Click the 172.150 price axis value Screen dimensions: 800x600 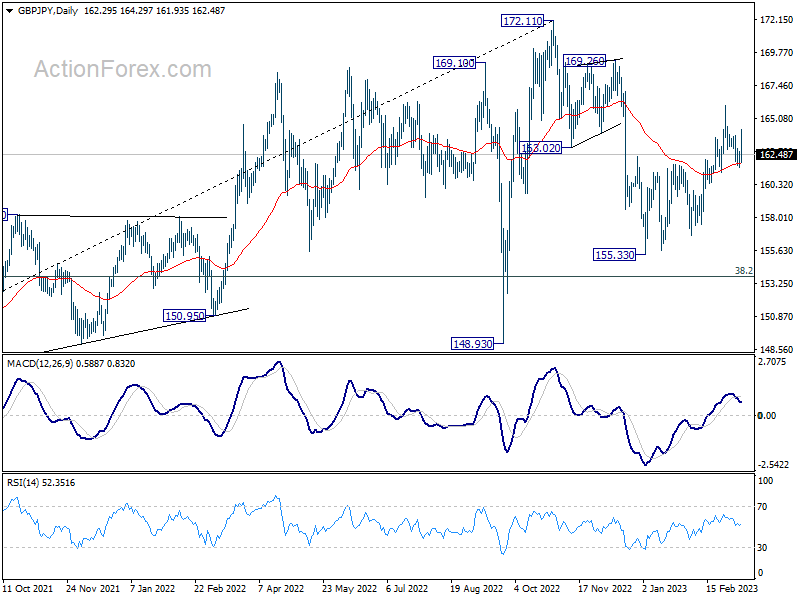tap(777, 19)
